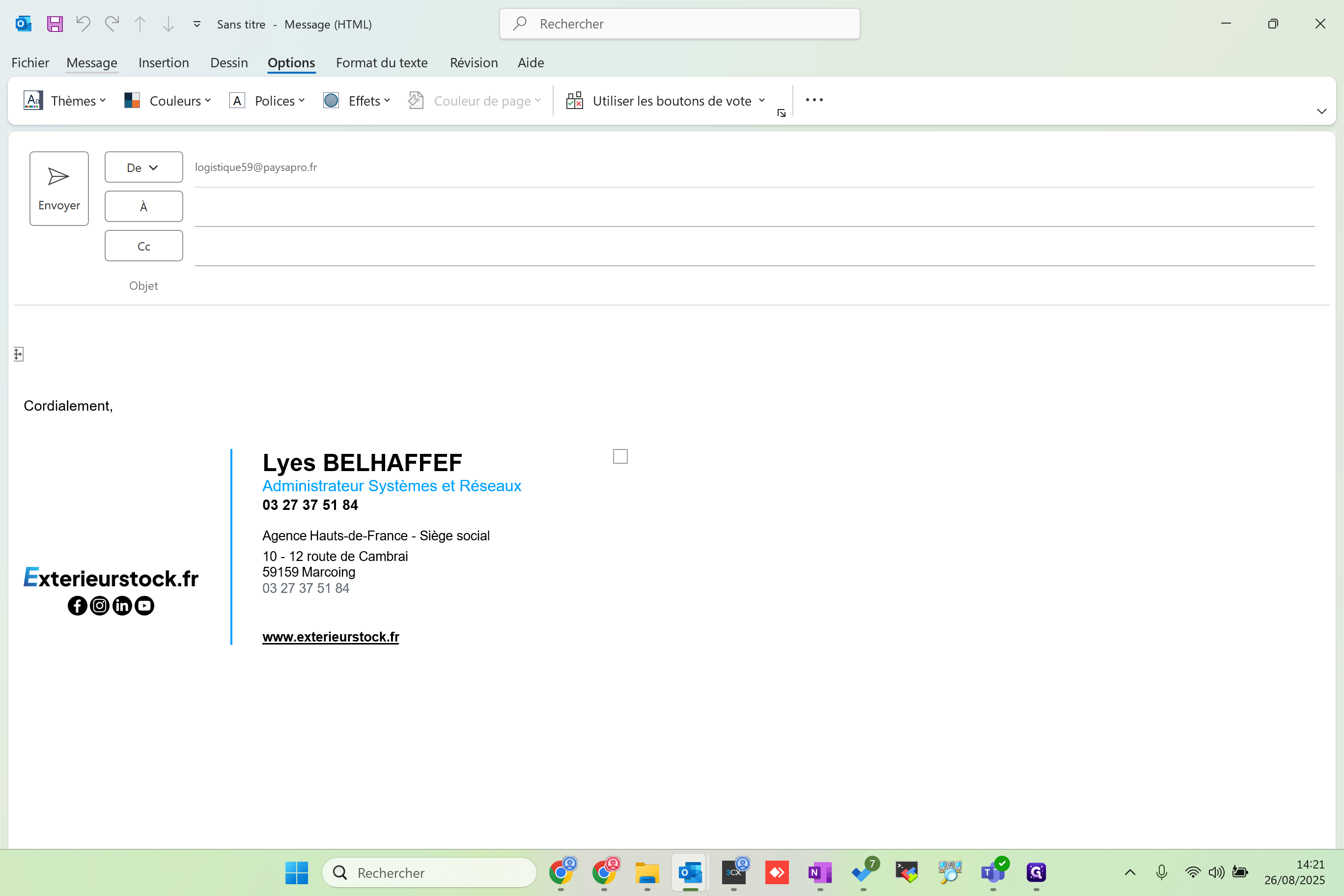Open the Aide tab
The width and height of the screenshot is (1344, 896).
click(x=531, y=62)
